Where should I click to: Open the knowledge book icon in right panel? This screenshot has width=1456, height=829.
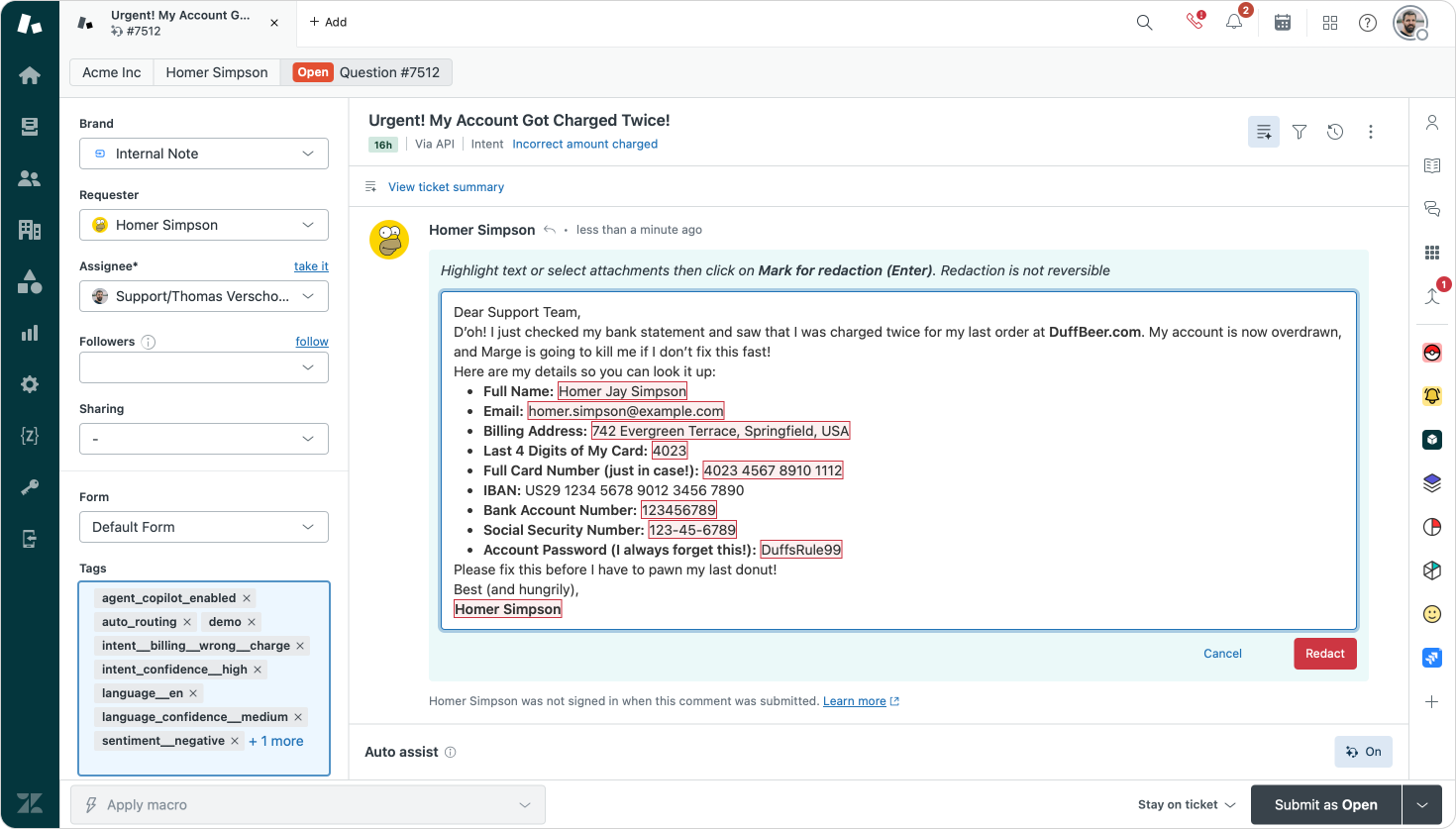click(1432, 165)
